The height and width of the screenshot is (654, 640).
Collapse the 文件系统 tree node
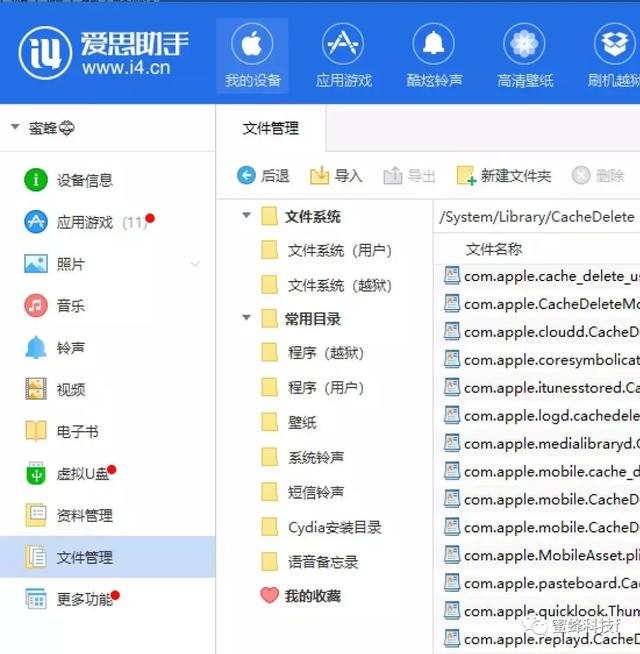coord(247,215)
